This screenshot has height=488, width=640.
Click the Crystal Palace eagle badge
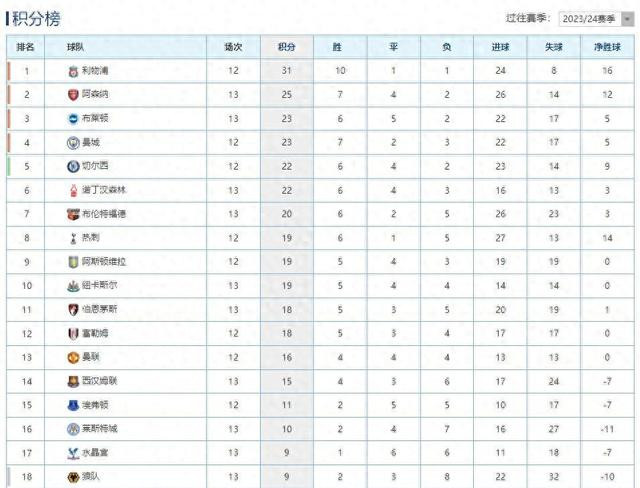(73, 453)
